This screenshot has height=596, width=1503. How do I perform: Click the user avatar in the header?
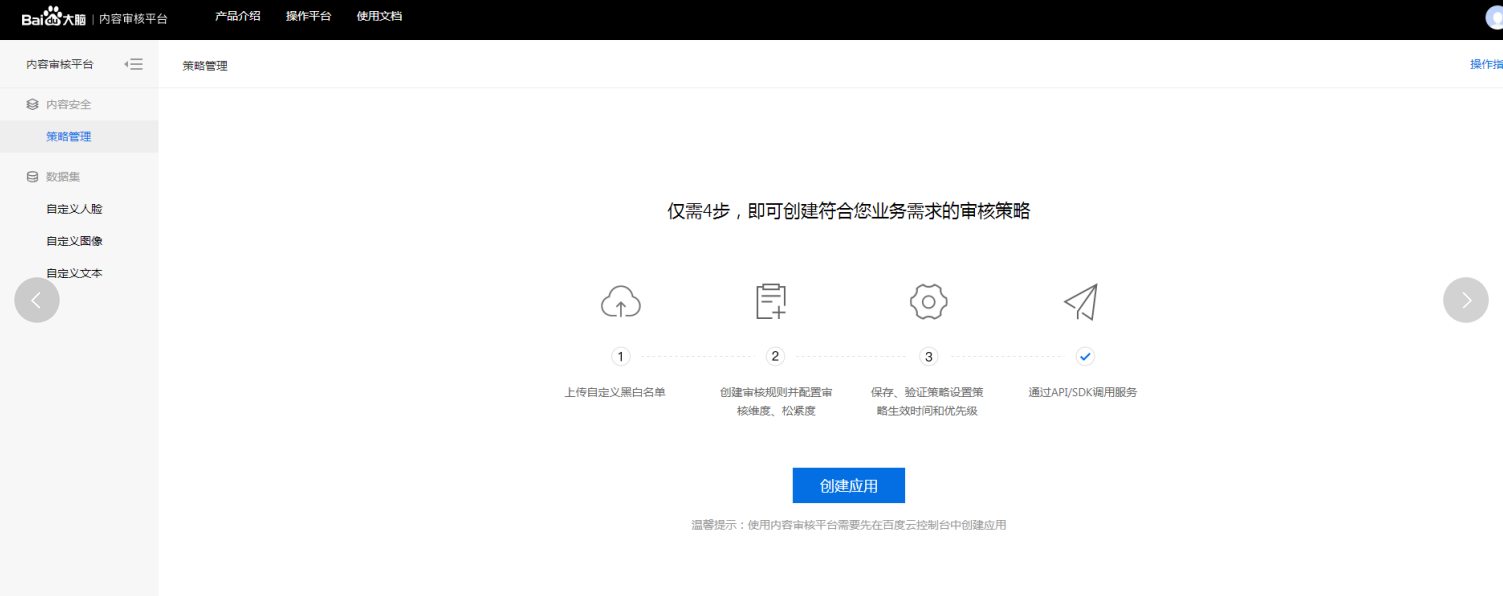[x=1494, y=18]
